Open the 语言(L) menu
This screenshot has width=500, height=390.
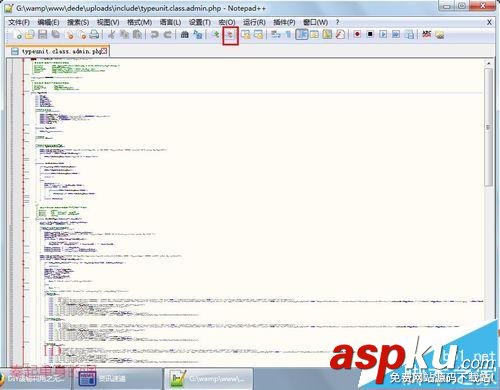click(170, 23)
